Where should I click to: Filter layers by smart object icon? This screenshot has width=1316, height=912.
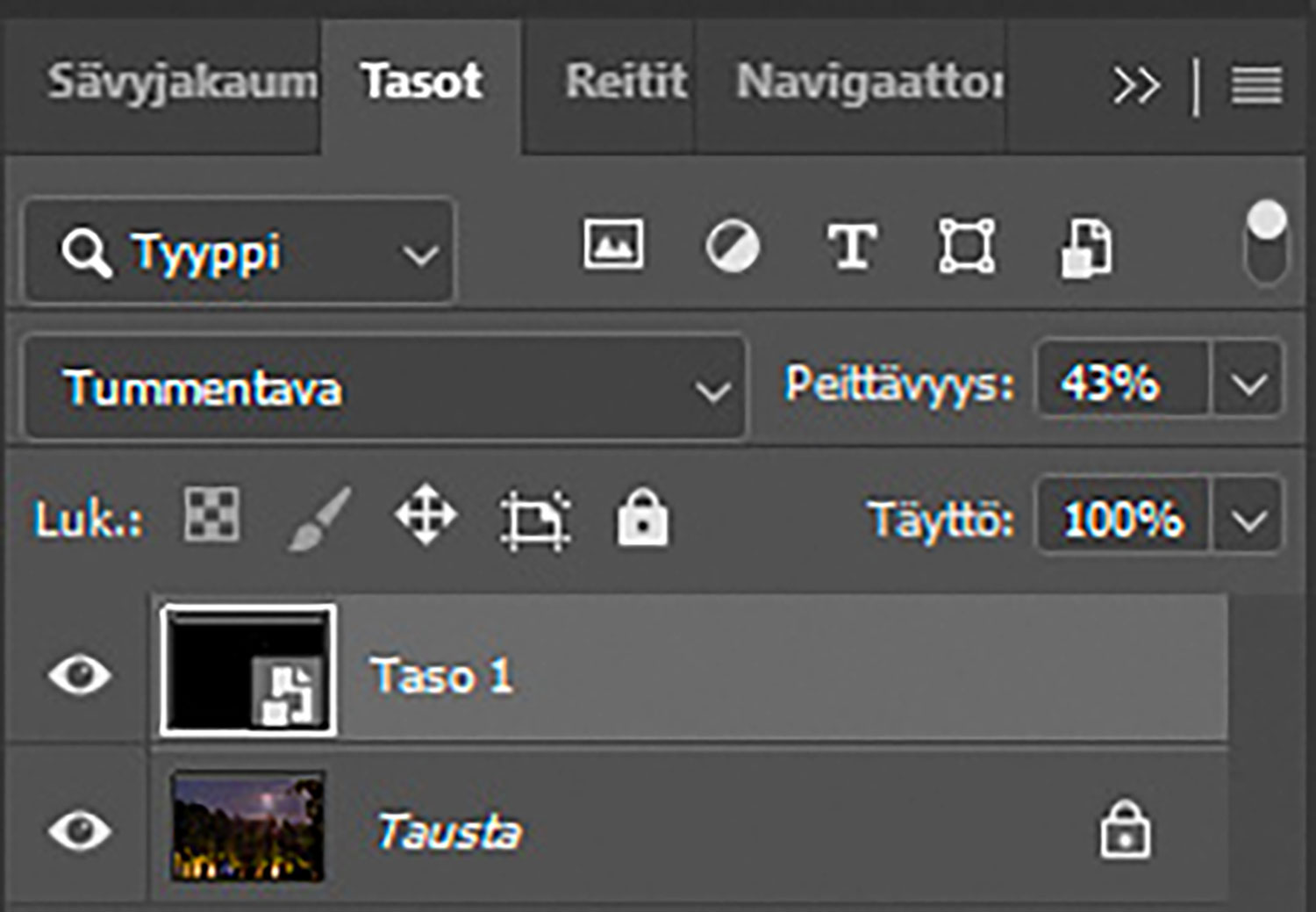coord(1086,248)
